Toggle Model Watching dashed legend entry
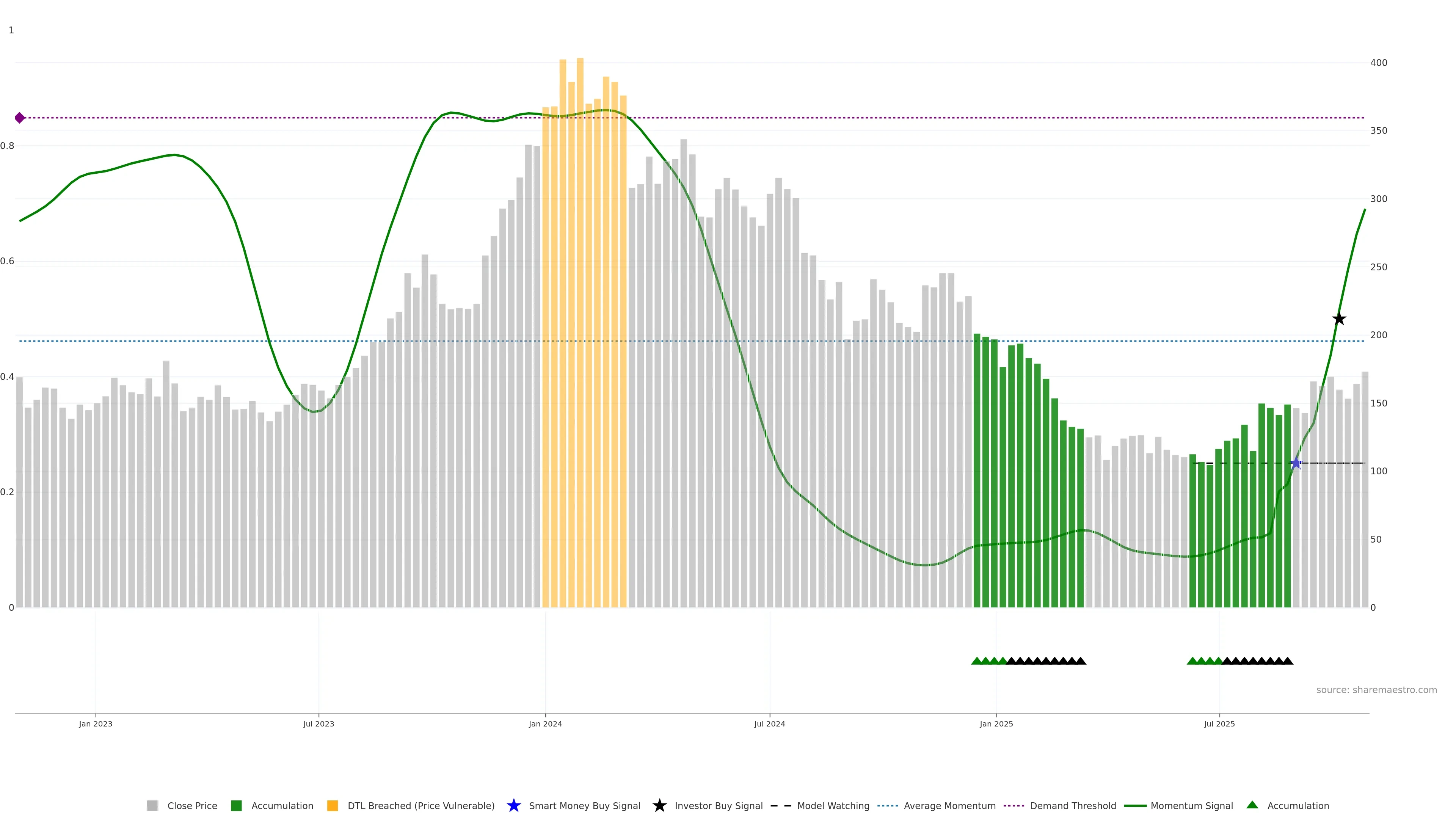 tap(781, 805)
